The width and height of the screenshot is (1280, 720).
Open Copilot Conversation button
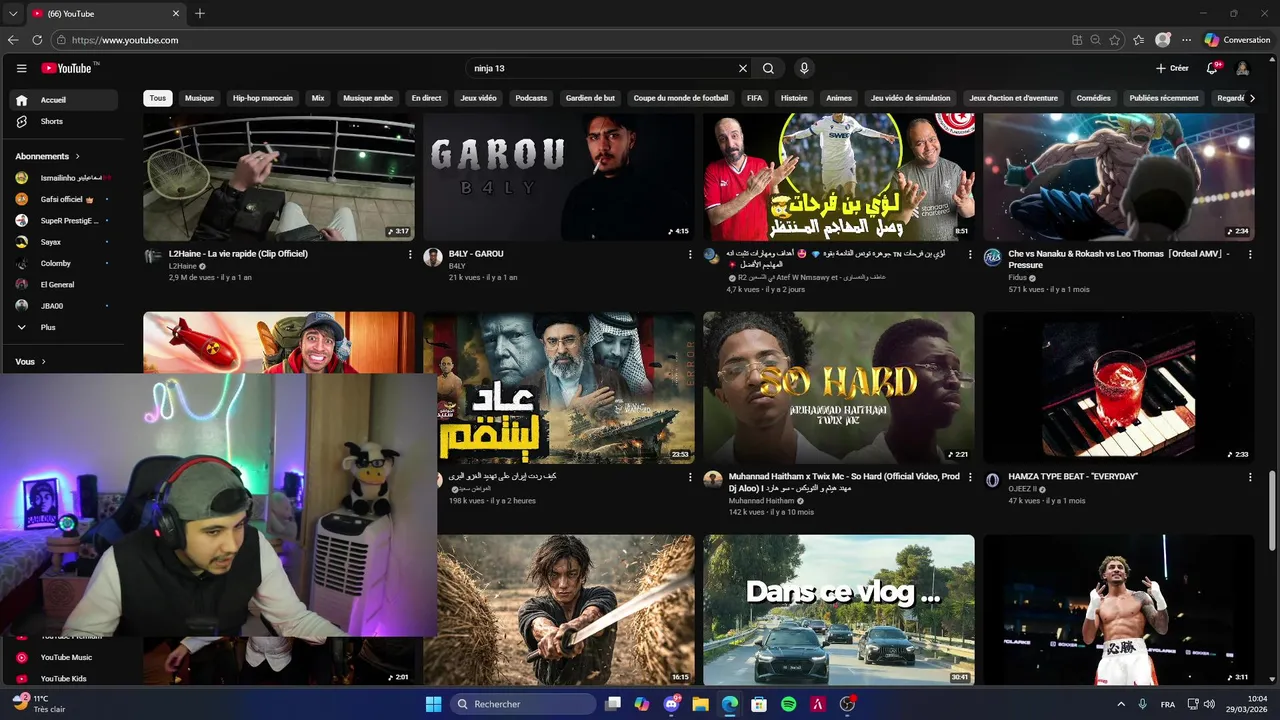tap(1237, 40)
